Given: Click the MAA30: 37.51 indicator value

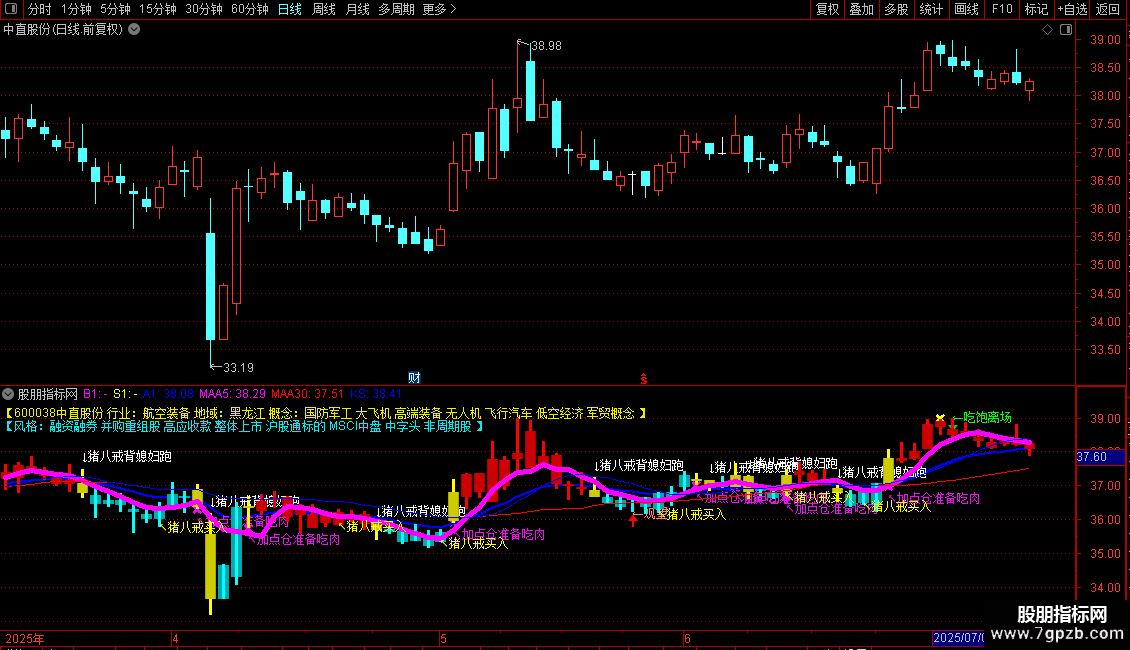Looking at the screenshot, I should (x=308, y=394).
